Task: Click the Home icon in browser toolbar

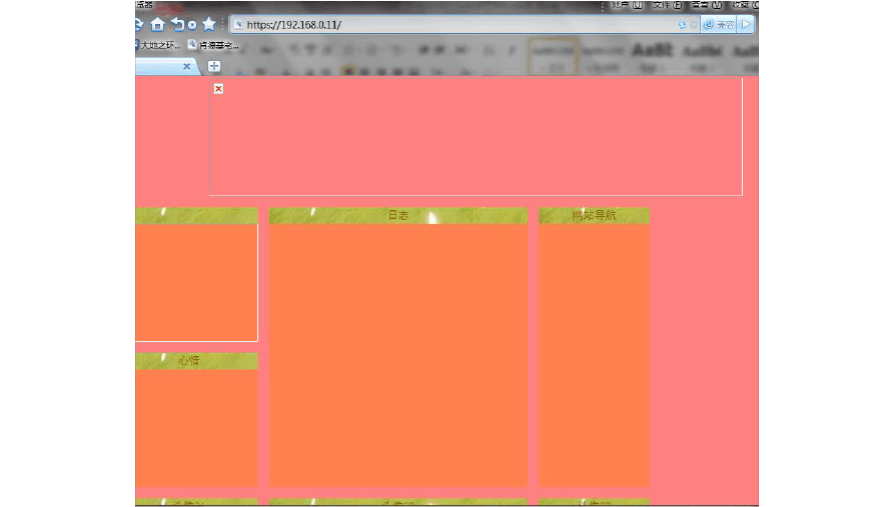Action: 157,24
